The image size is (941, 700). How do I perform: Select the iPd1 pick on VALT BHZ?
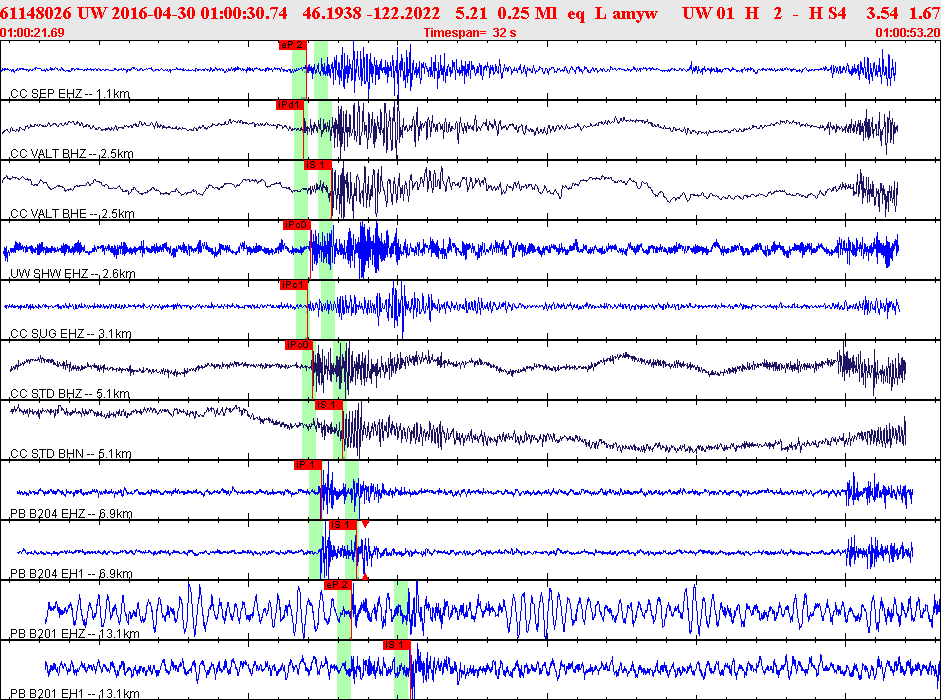click(x=289, y=105)
